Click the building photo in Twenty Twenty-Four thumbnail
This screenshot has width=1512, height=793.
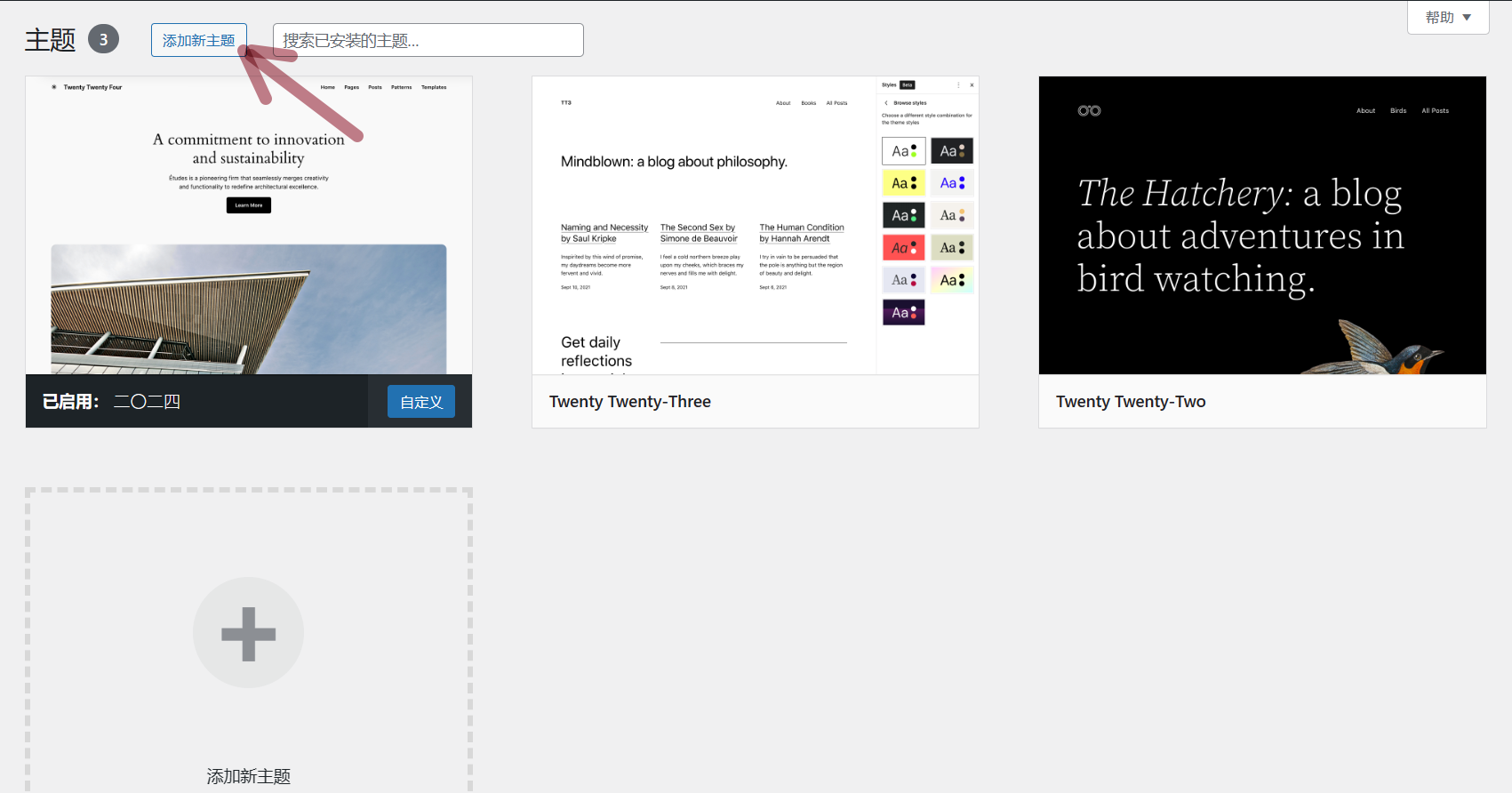(x=249, y=308)
